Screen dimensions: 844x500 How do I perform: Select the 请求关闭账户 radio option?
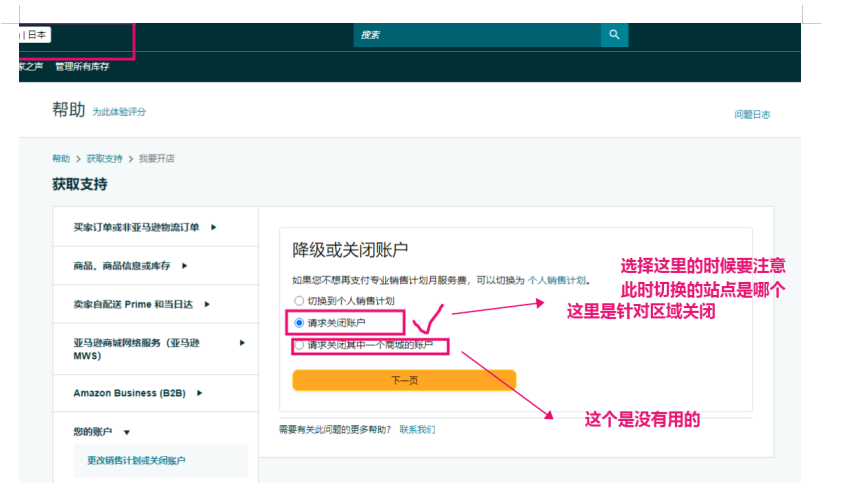tap(298, 323)
